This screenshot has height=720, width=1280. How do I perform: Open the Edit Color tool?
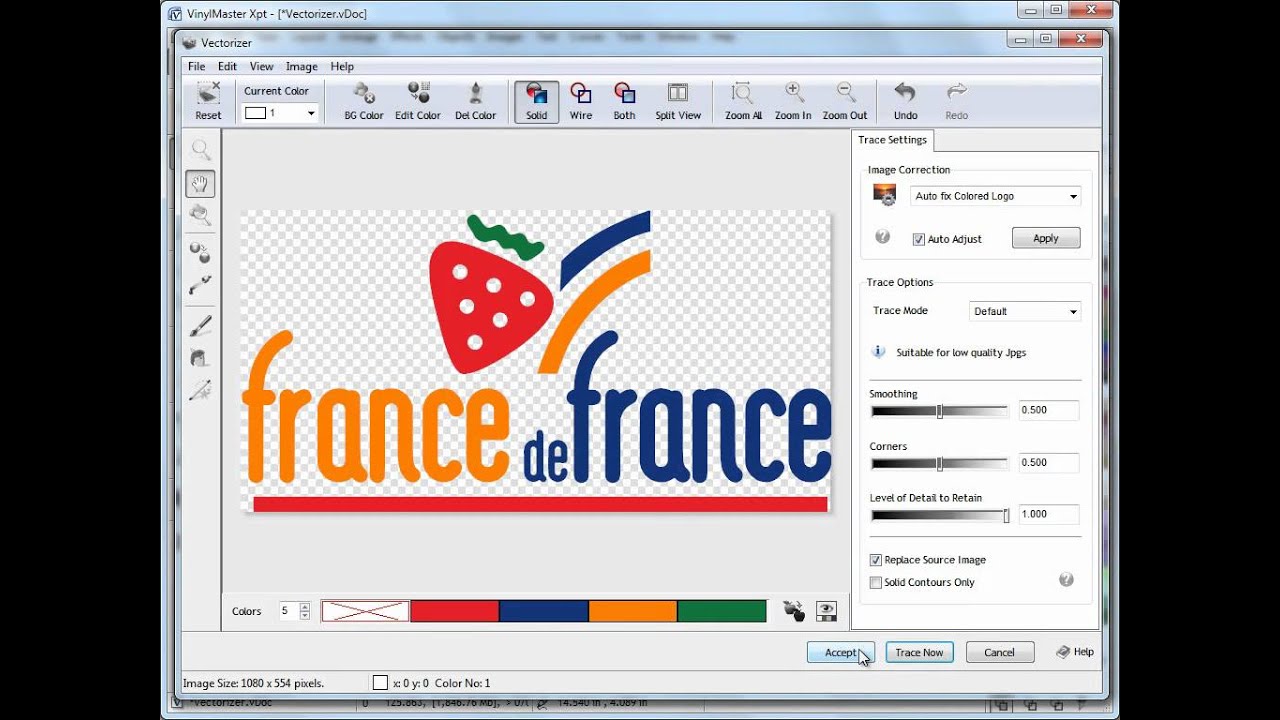[x=418, y=102]
